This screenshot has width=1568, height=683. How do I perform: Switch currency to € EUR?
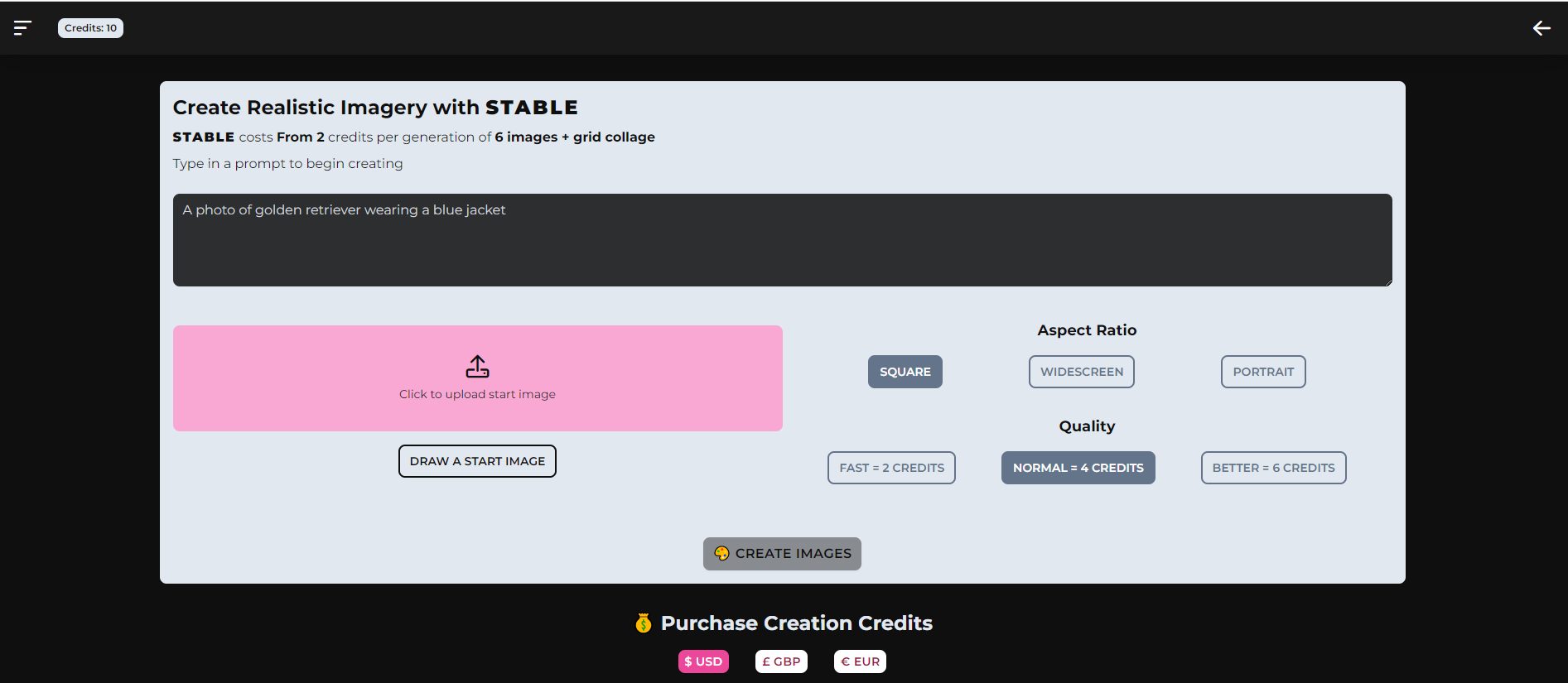pos(860,661)
